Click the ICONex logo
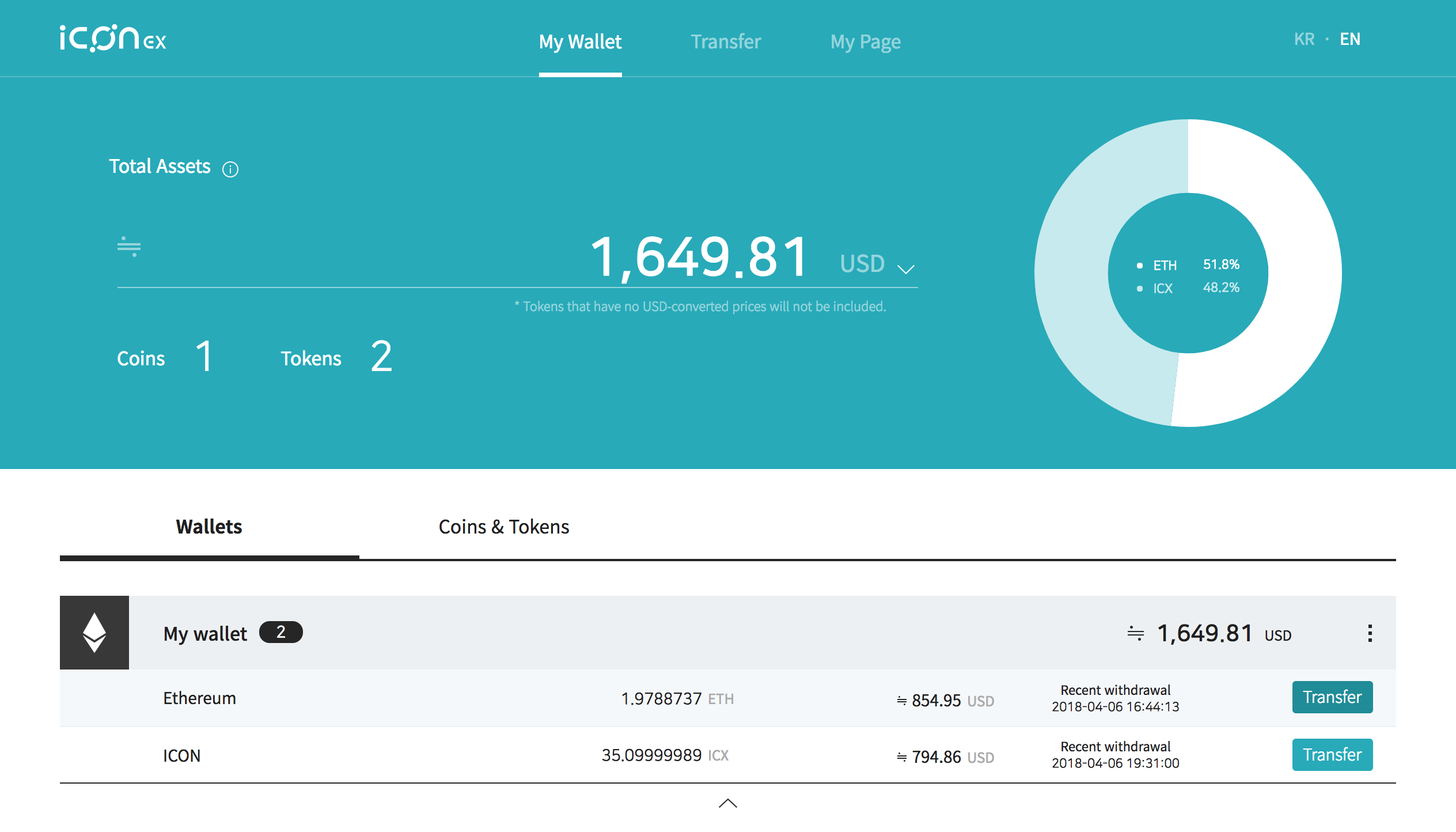Image resolution: width=1456 pixels, height=832 pixels. [113, 39]
